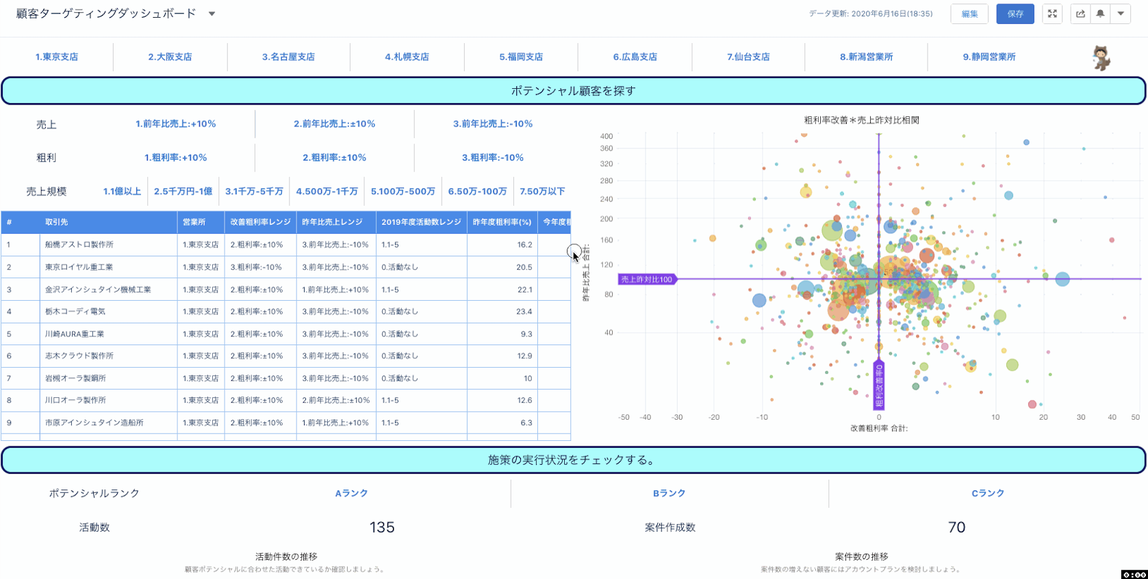1148x579 pixels.
Task: Click the 営業所 column header
Action: [201, 223]
